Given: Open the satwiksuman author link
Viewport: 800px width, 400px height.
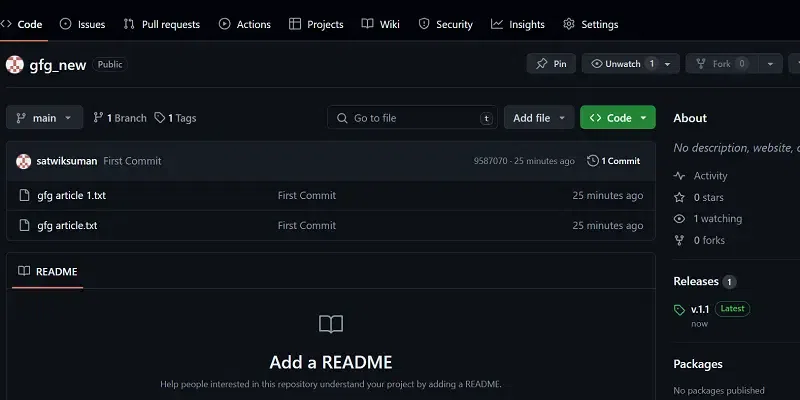Looking at the screenshot, I should (67, 161).
